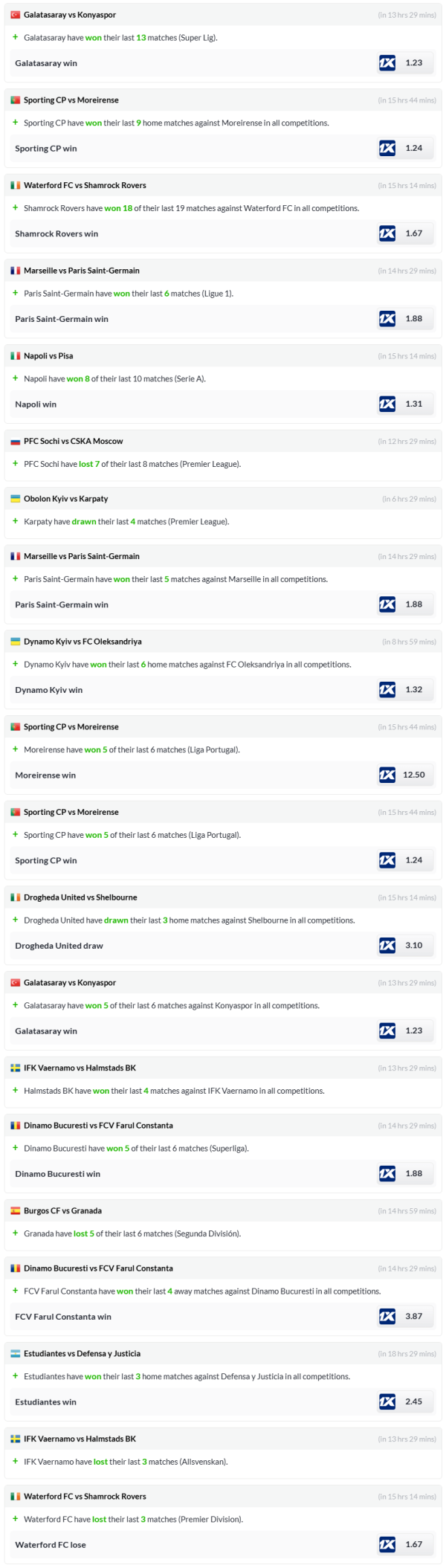Select the Moreirense win odds 12.50
The image size is (446, 1568).
tap(413, 775)
